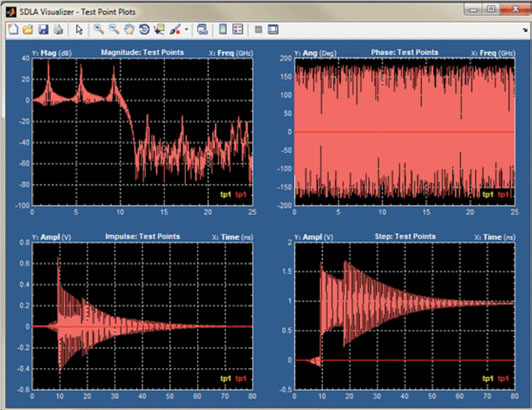This screenshot has height=410, width=532.
Task: Expand the Brush tool color dropdown arrow
Action: point(186,30)
